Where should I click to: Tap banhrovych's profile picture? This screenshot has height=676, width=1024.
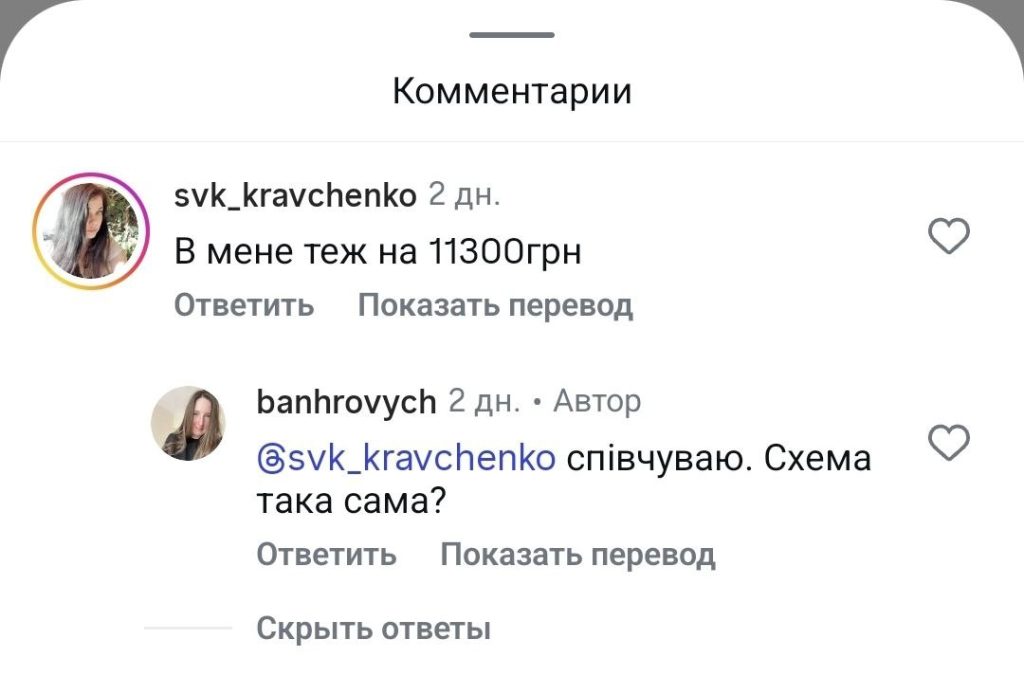click(x=188, y=423)
